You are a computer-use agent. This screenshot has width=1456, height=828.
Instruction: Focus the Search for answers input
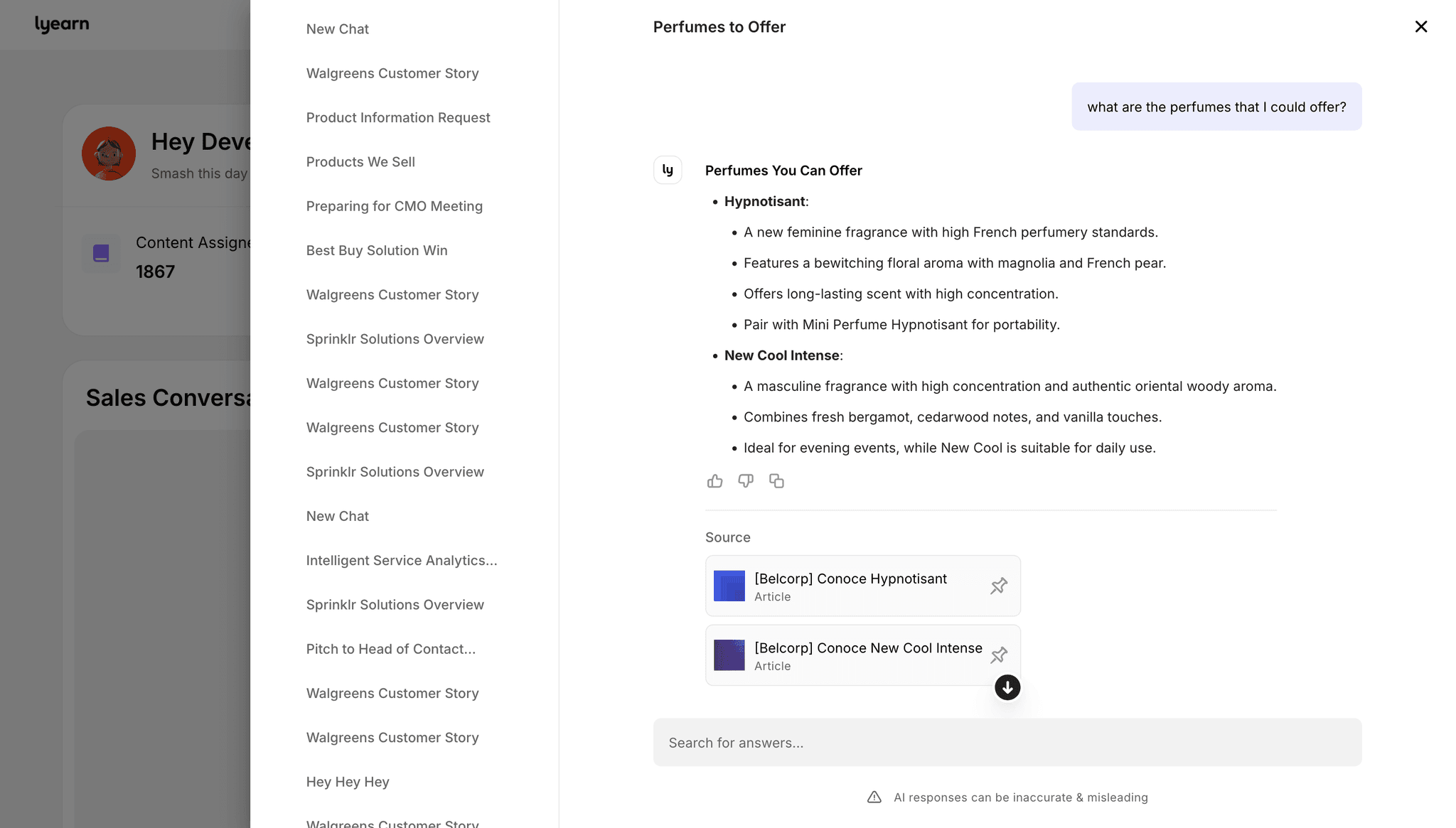click(1007, 742)
